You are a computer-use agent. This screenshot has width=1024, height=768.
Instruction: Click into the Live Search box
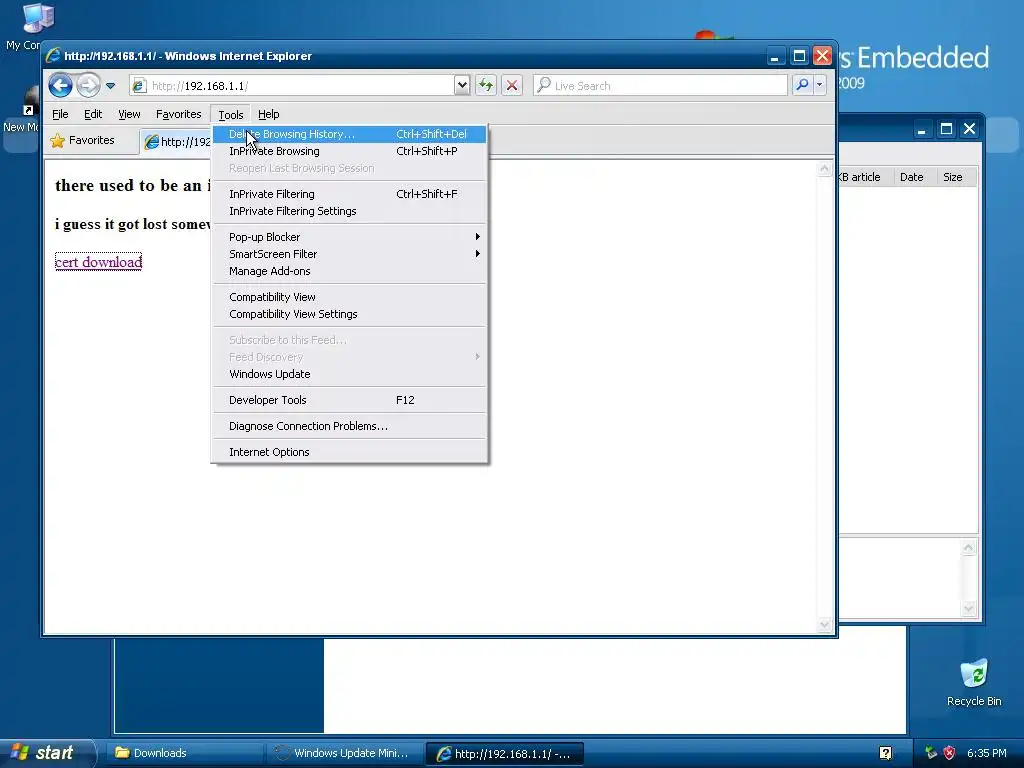pyautogui.click(x=660, y=86)
